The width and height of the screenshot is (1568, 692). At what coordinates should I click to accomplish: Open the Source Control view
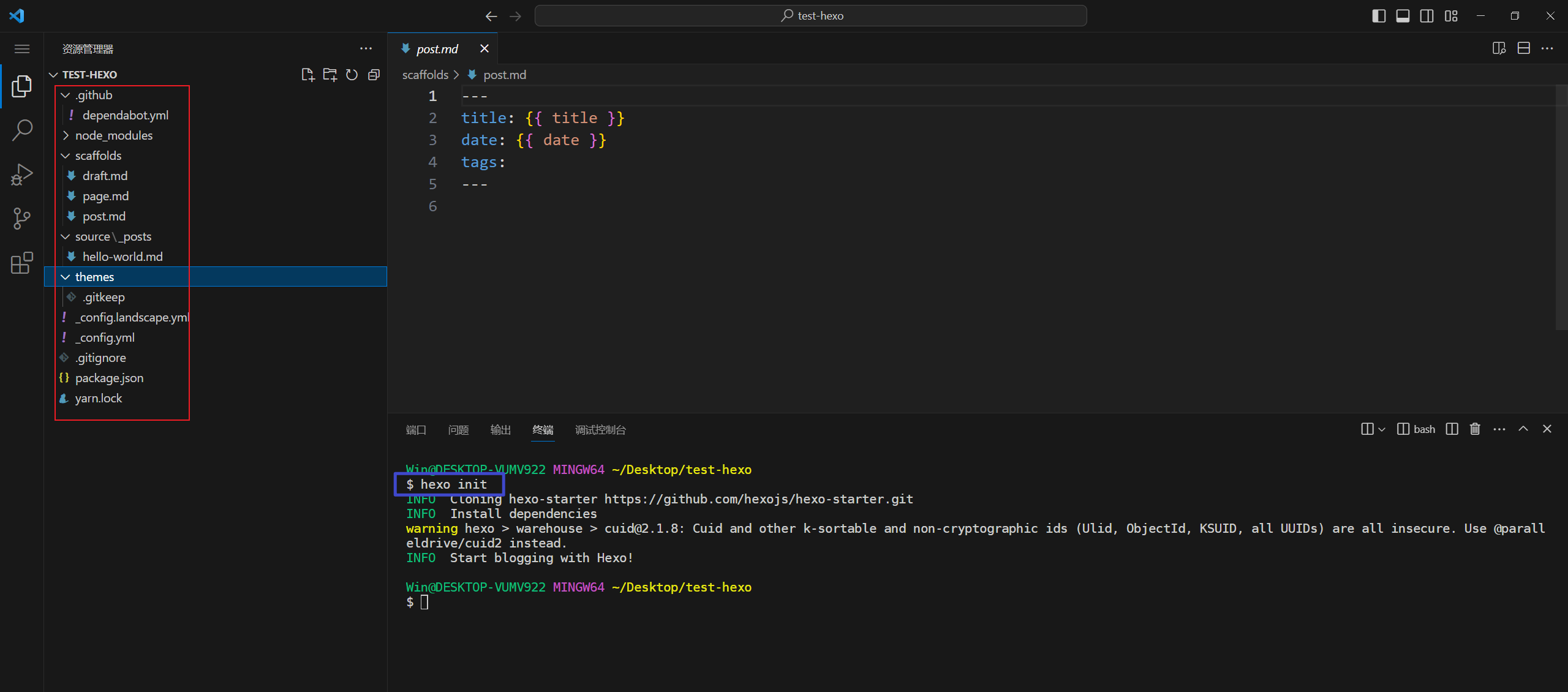tap(22, 218)
